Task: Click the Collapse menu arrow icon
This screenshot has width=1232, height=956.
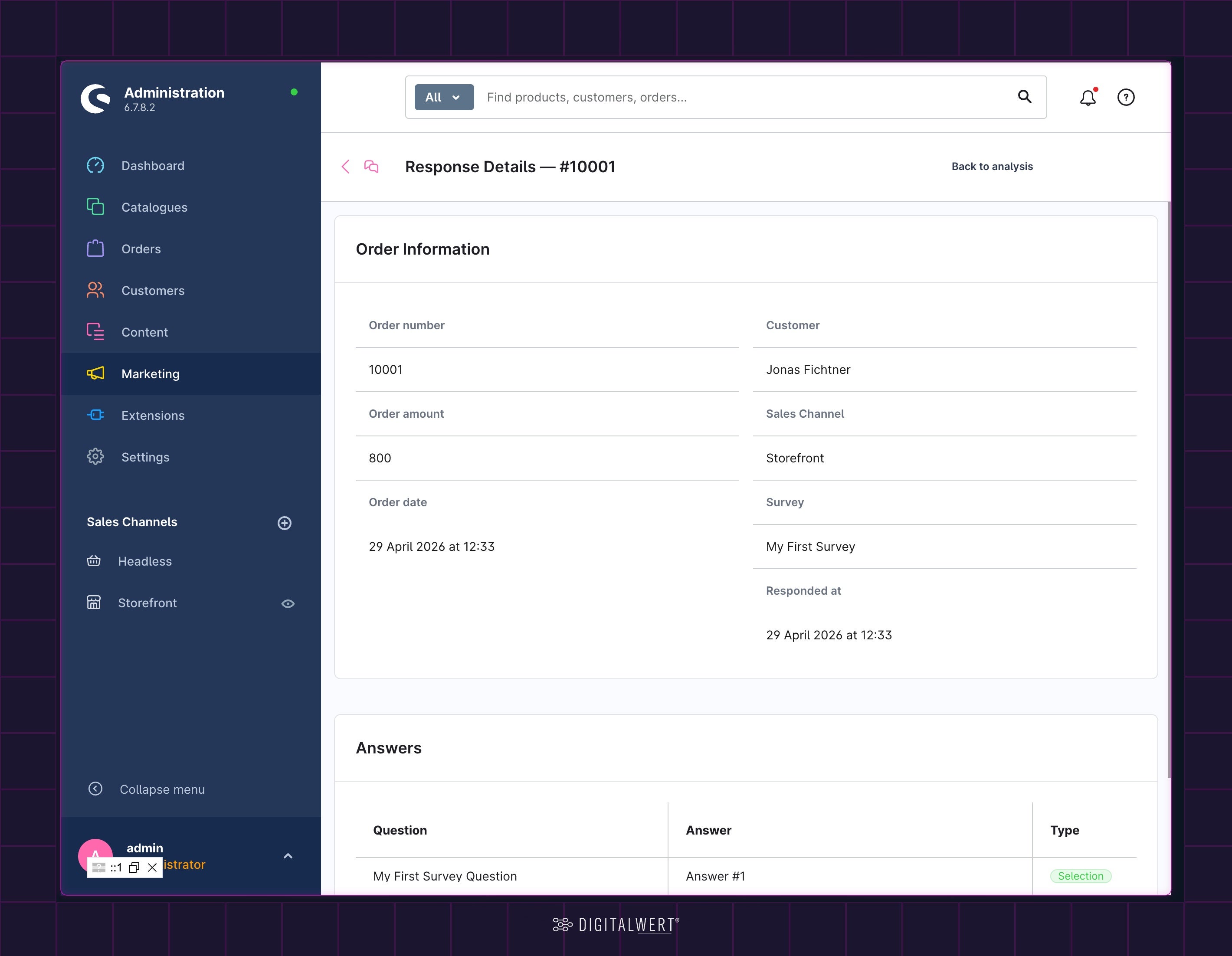Action: coord(95,789)
